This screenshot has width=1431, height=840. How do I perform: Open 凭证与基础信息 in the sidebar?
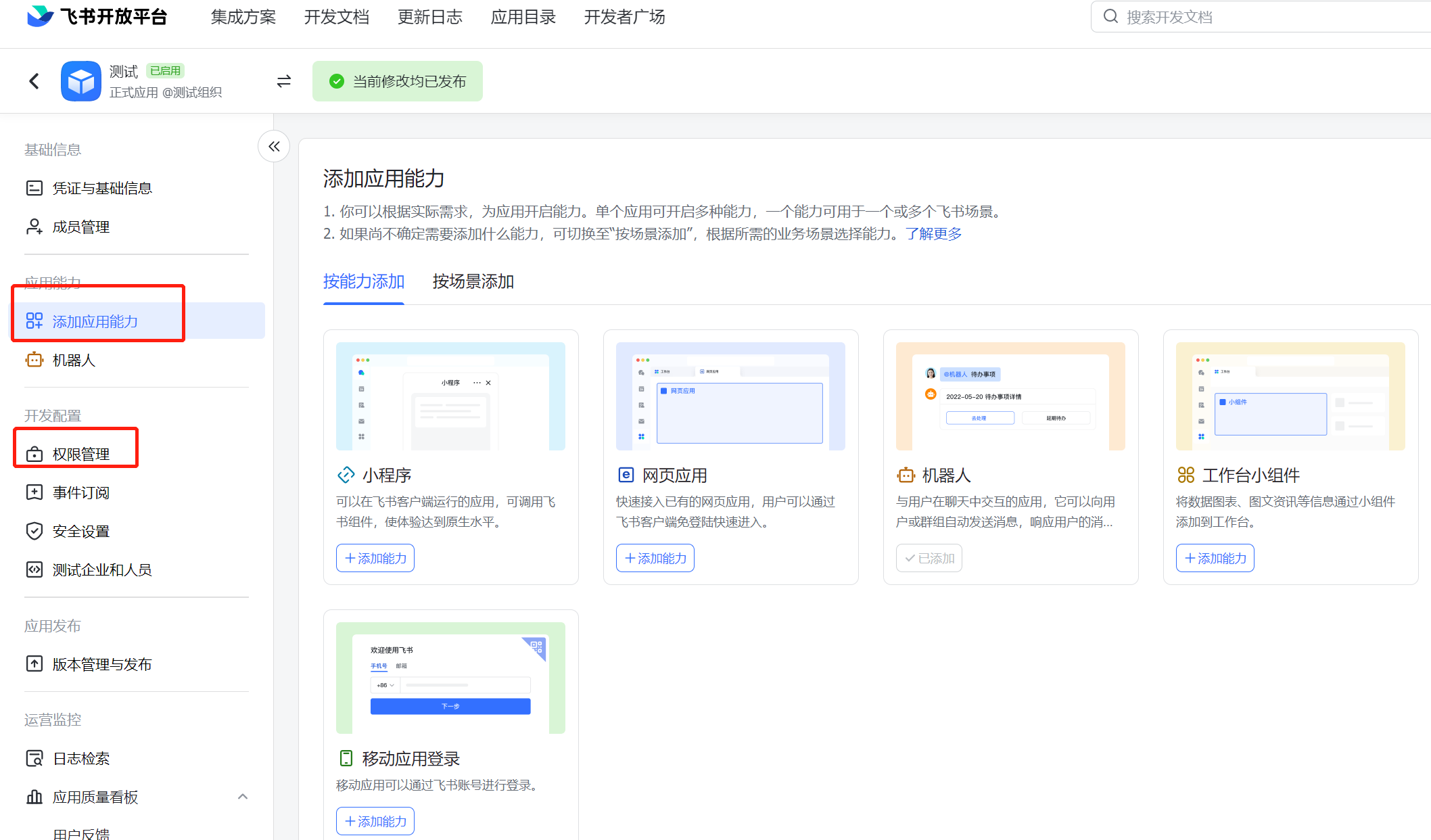pos(101,188)
